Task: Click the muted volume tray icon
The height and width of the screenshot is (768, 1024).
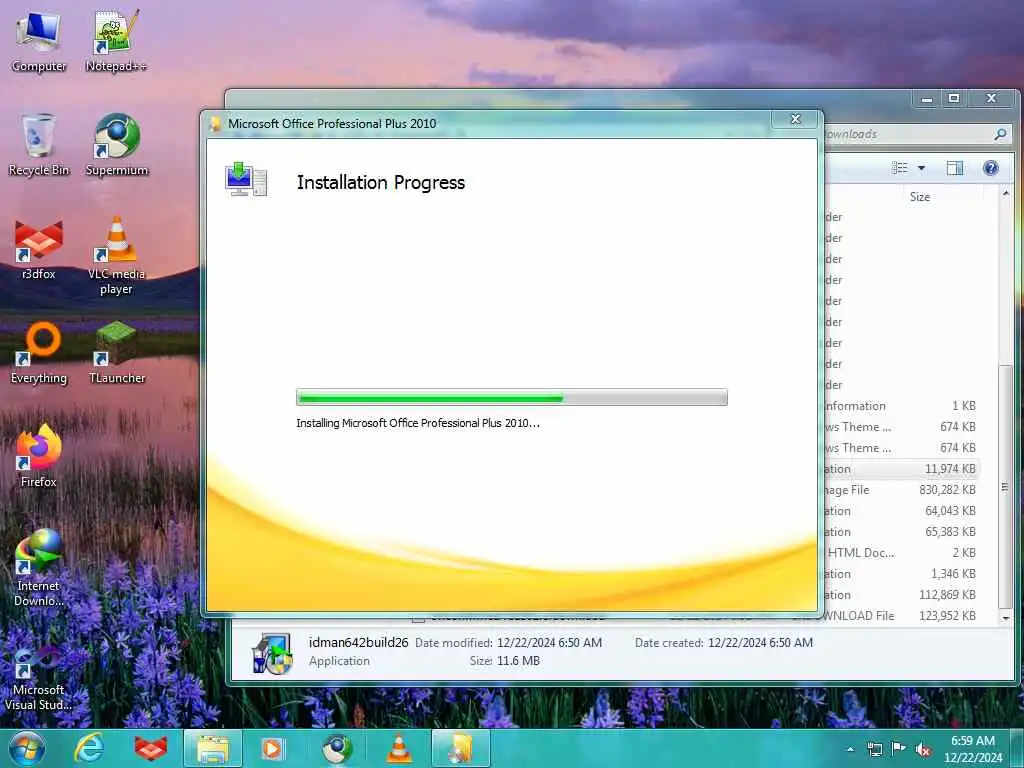Action: [923, 749]
